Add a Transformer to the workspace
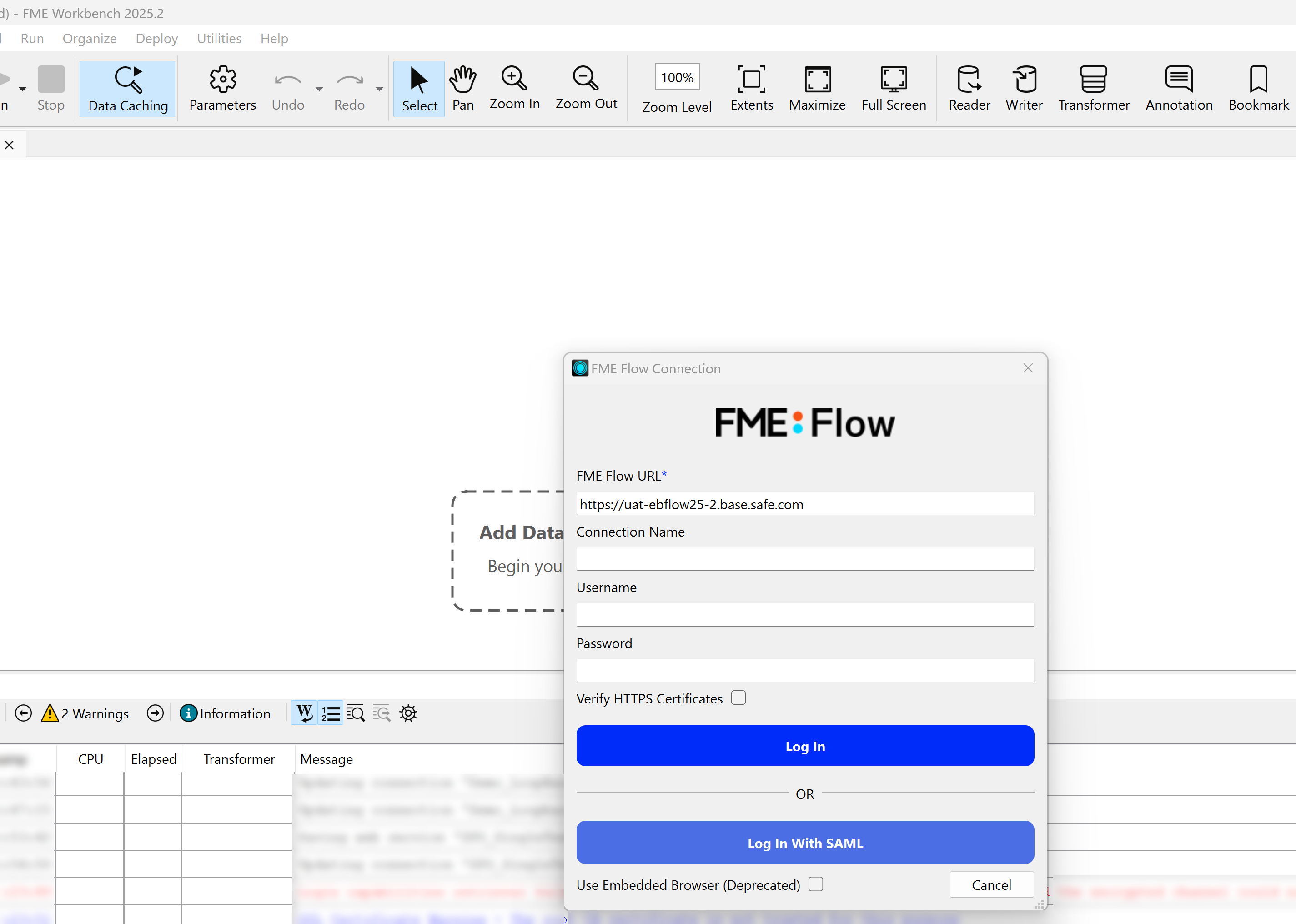 [x=1094, y=88]
